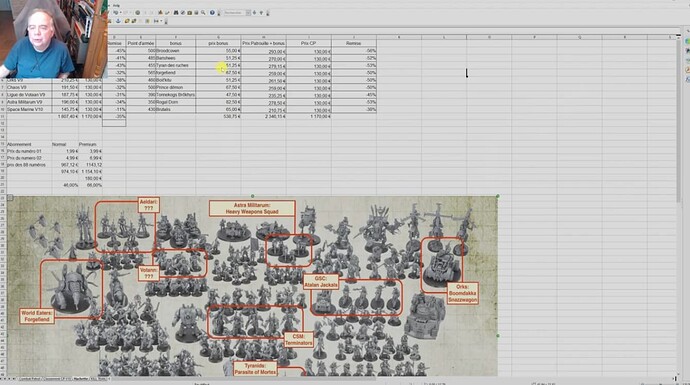Select the 'Broodcoven' cell
690x385 pixels.
(176, 51)
